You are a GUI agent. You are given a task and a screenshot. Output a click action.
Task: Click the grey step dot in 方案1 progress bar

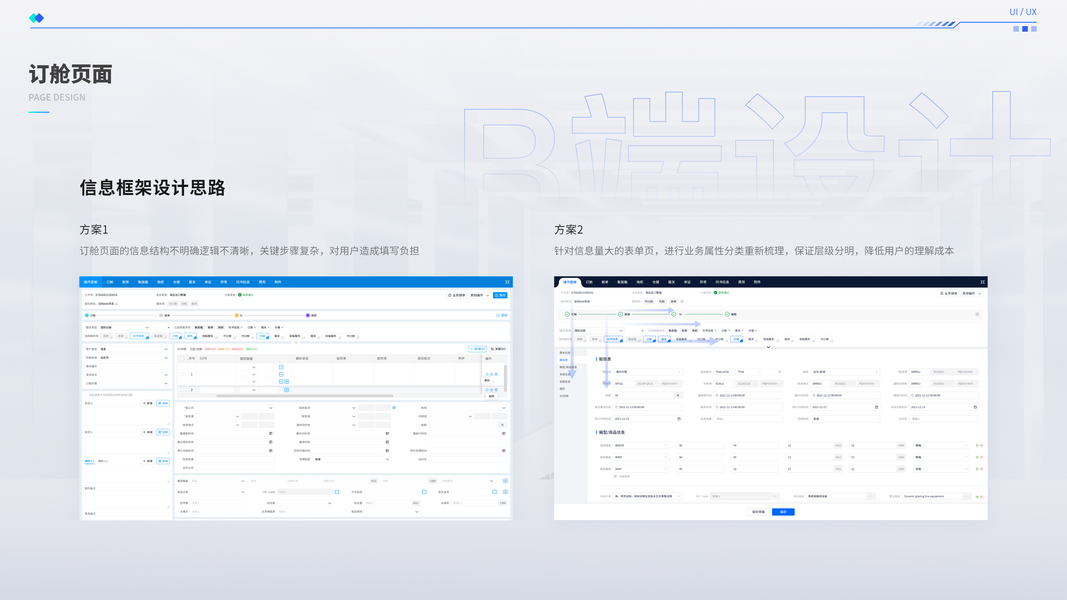[x=161, y=316]
